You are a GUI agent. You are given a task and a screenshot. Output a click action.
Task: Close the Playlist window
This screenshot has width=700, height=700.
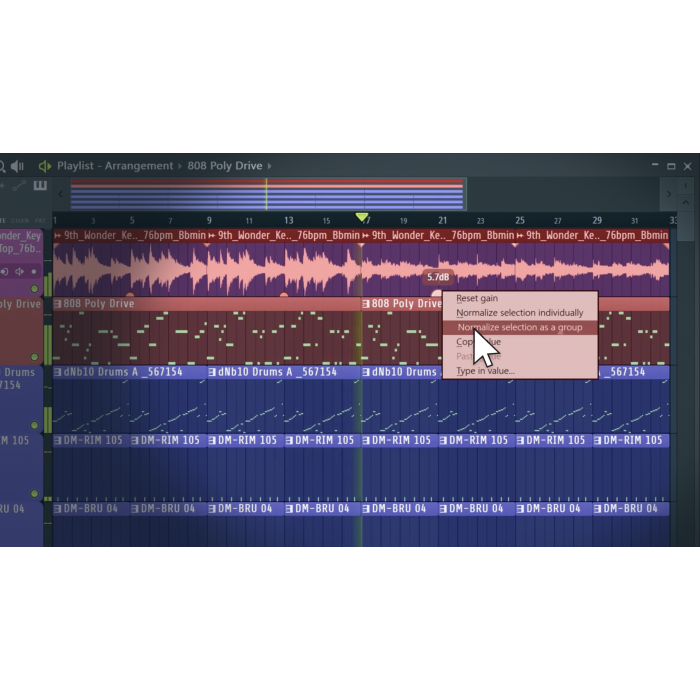(688, 167)
